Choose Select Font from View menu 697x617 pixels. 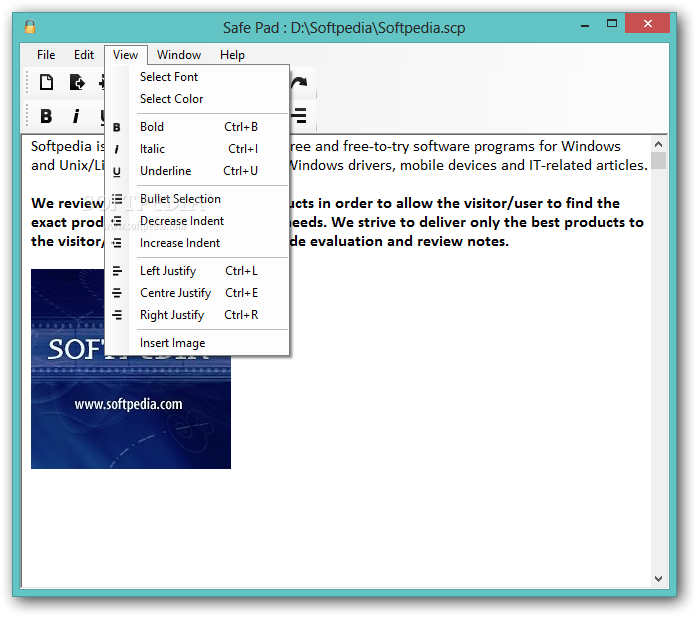(198, 77)
